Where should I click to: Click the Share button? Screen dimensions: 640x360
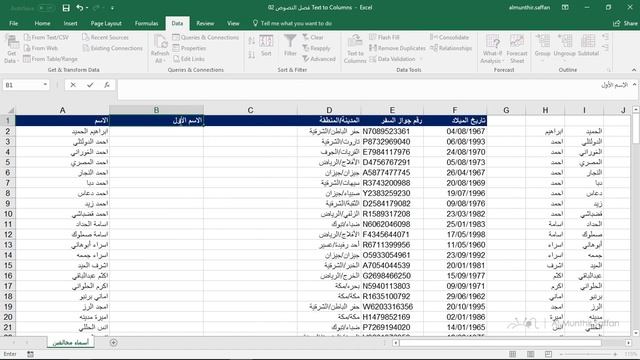(x=625, y=23)
